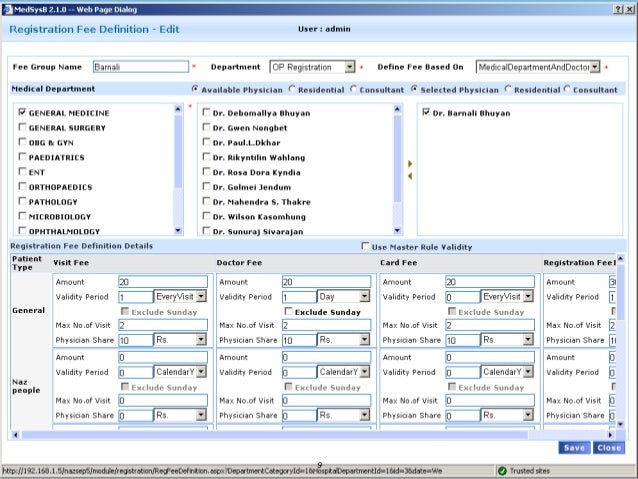Click the Doctor Fee column header
This screenshot has width=638, height=479.
(x=239, y=262)
